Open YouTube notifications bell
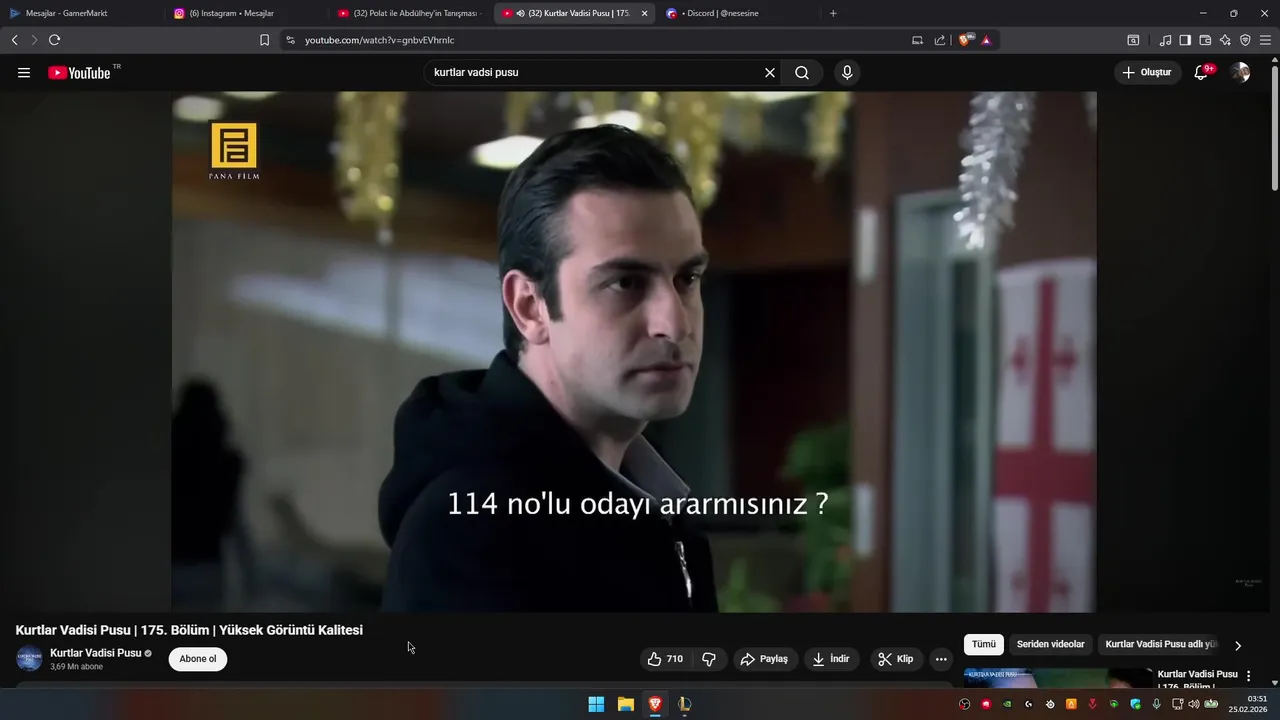Screen dimensions: 1280x720 pyautogui.click(x=1201, y=73)
